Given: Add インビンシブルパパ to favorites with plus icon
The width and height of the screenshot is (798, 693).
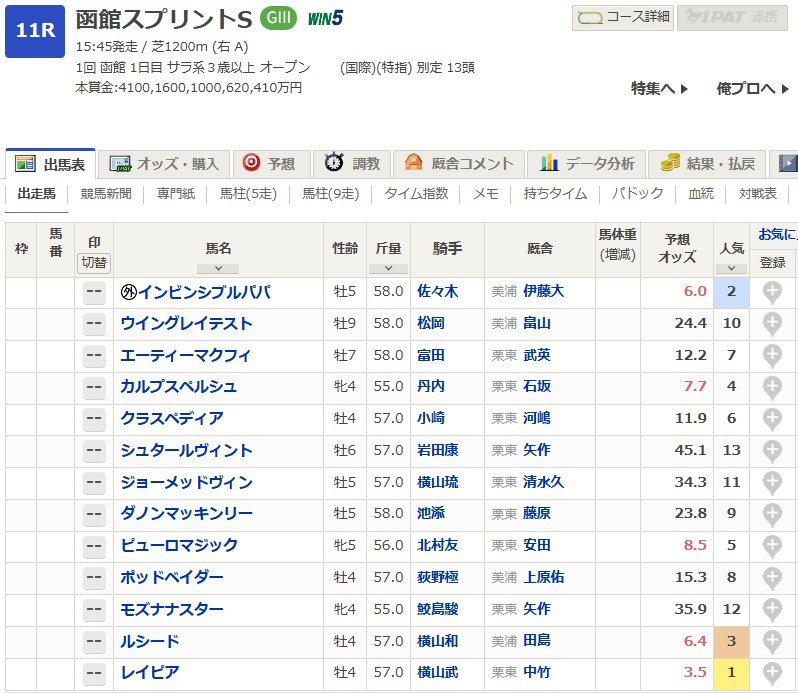Looking at the screenshot, I should pyautogui.click(x=772, y=293).
